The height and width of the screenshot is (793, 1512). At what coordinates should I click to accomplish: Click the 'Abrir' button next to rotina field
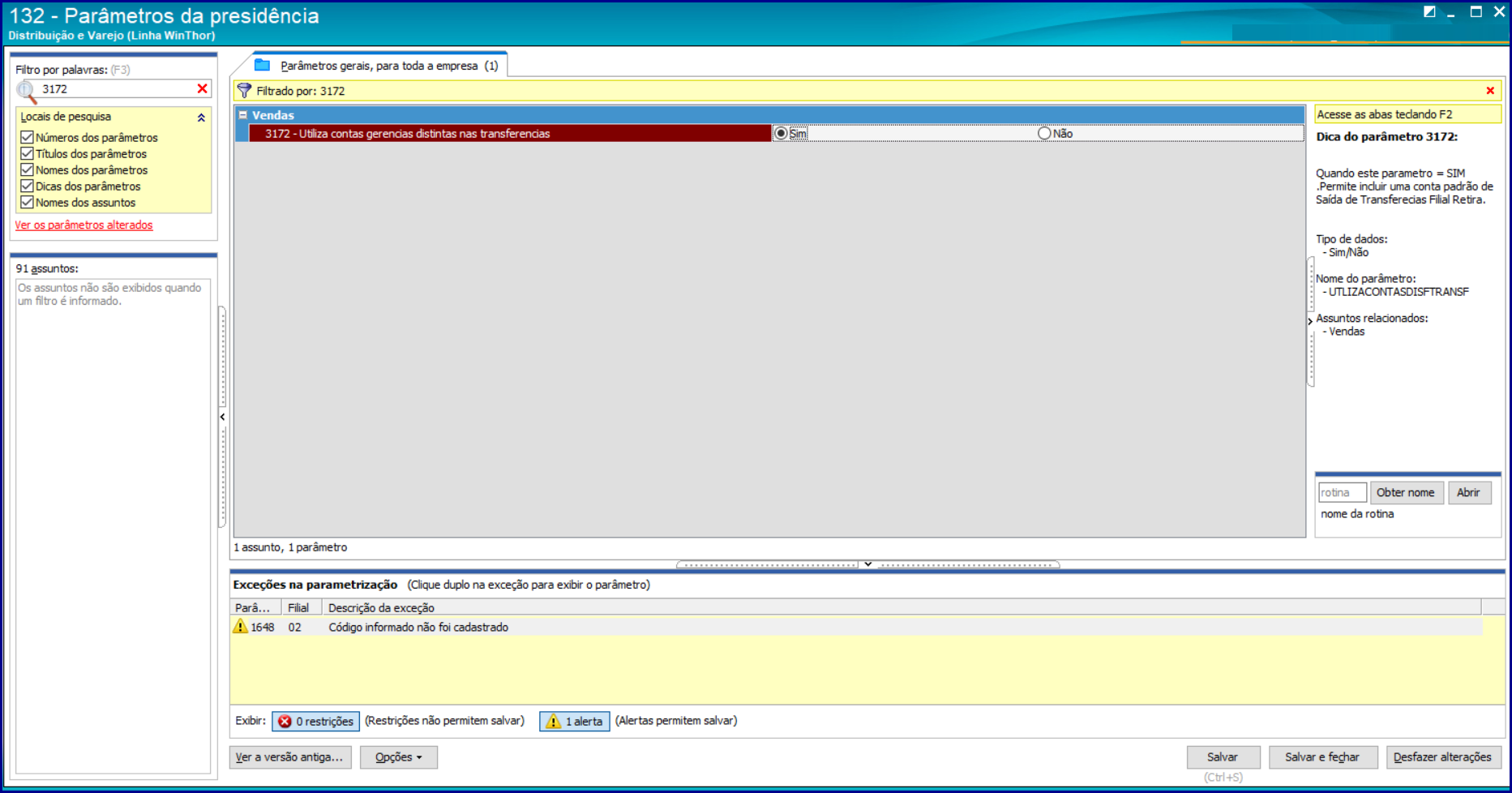[1468, 493]
